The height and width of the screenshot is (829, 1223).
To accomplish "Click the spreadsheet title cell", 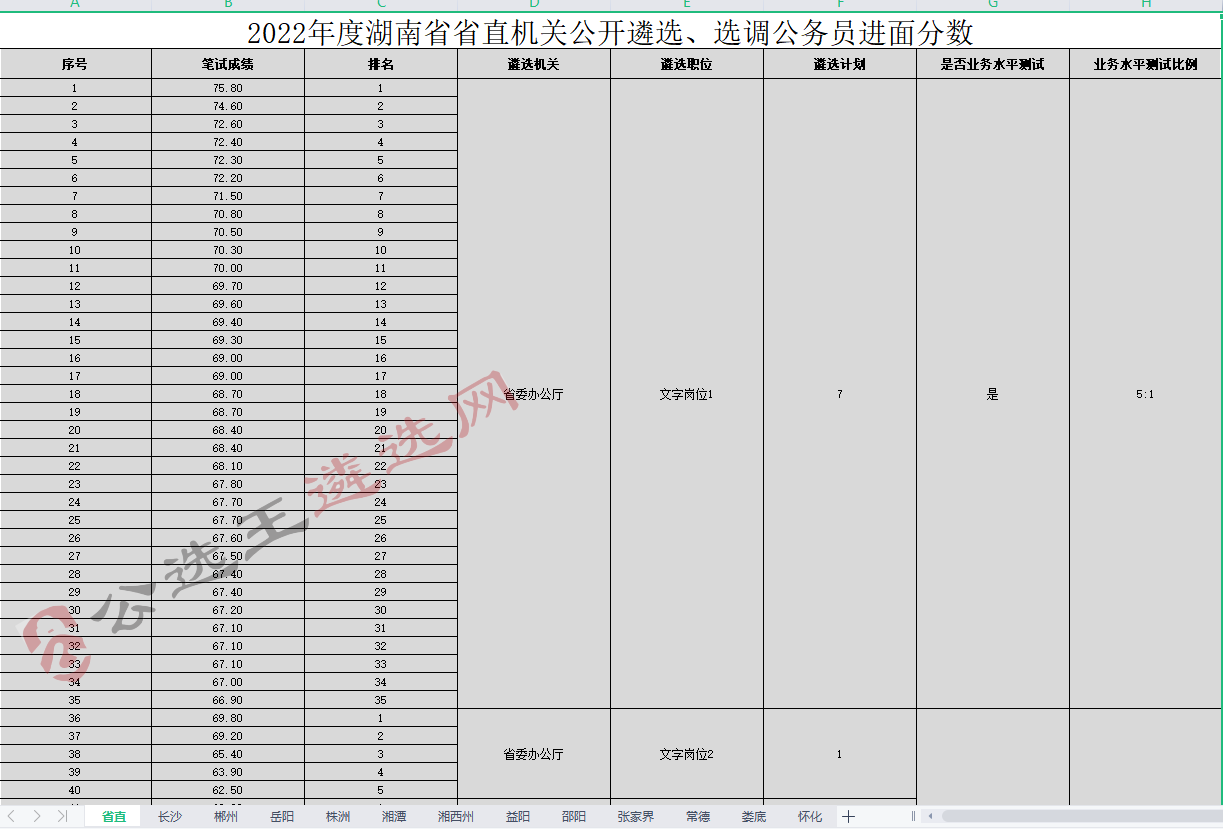I will coord(610,33).
